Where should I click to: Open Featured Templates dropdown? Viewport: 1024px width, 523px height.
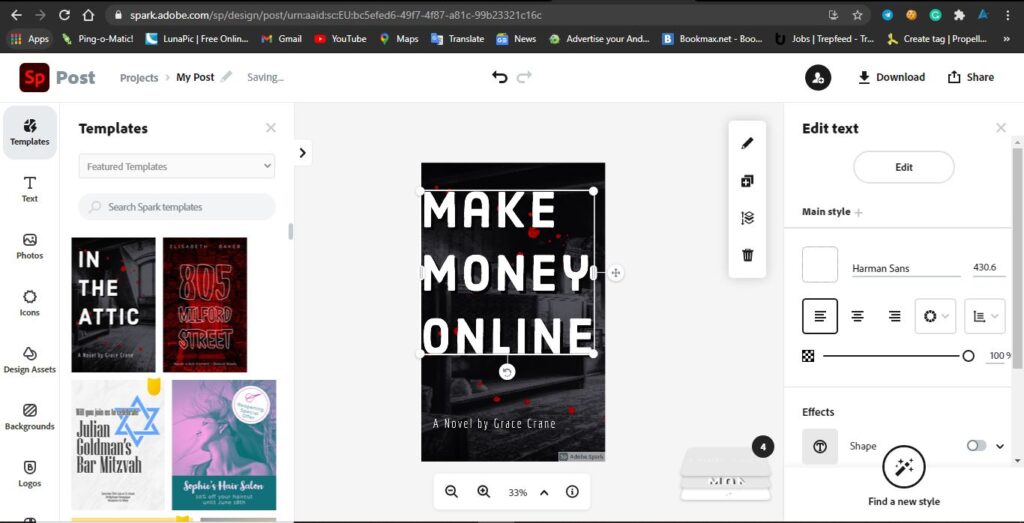tap(176, 166)
